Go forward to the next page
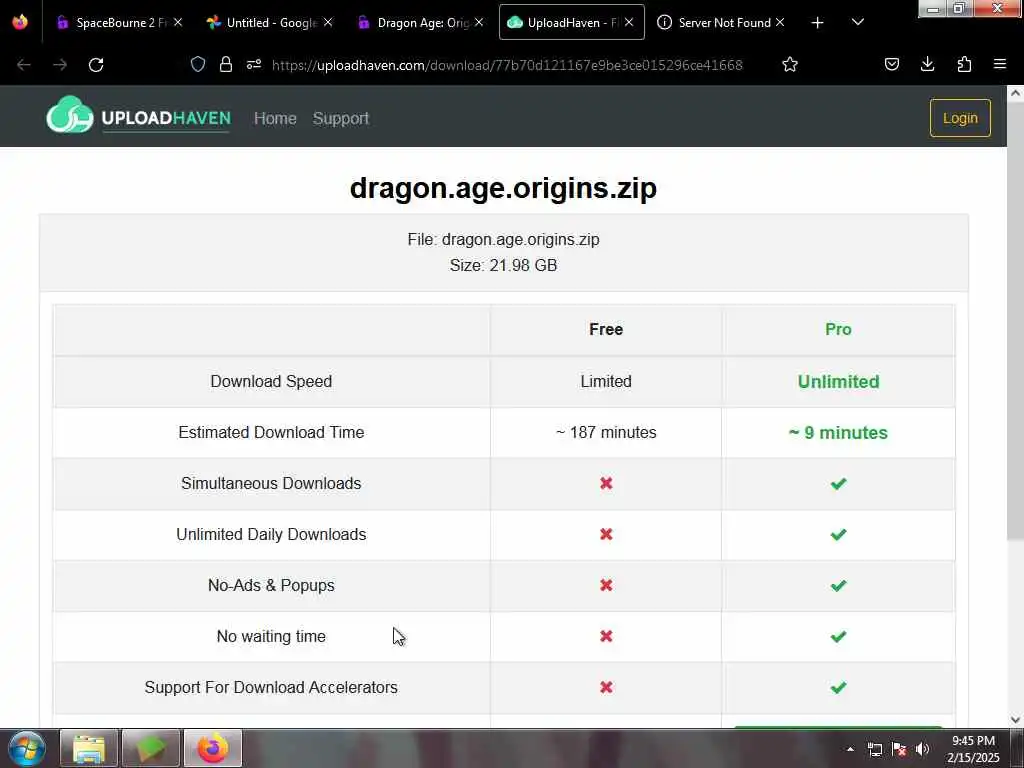 (x=60, y=65)
